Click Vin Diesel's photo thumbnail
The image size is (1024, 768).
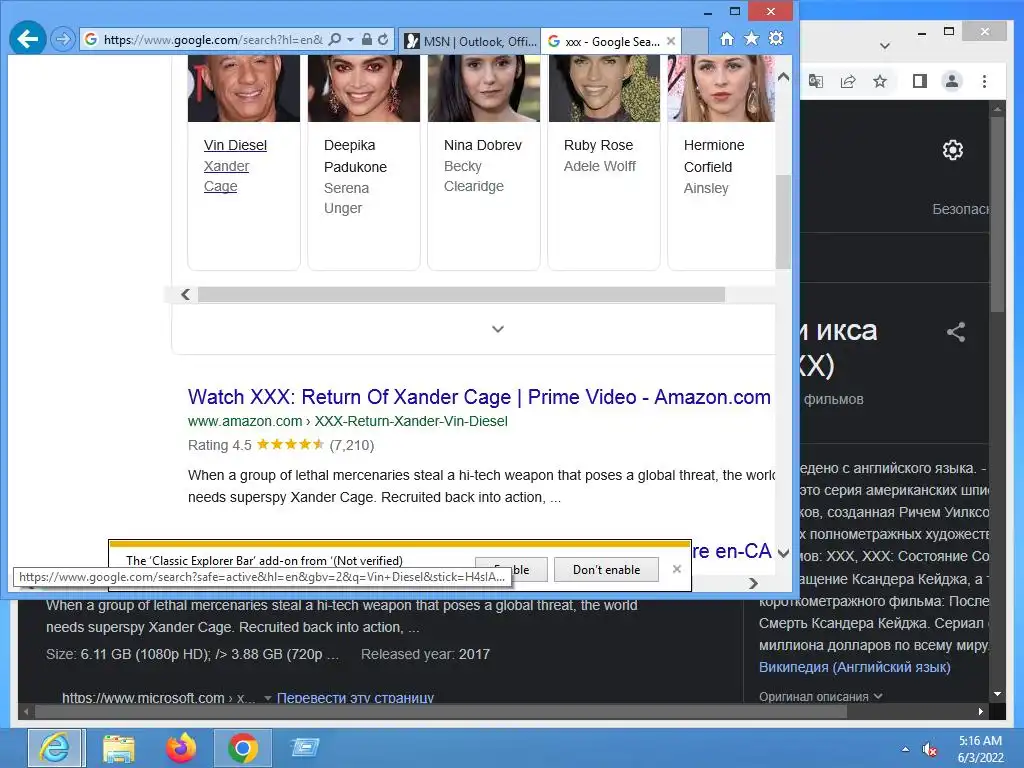(244, 88)
